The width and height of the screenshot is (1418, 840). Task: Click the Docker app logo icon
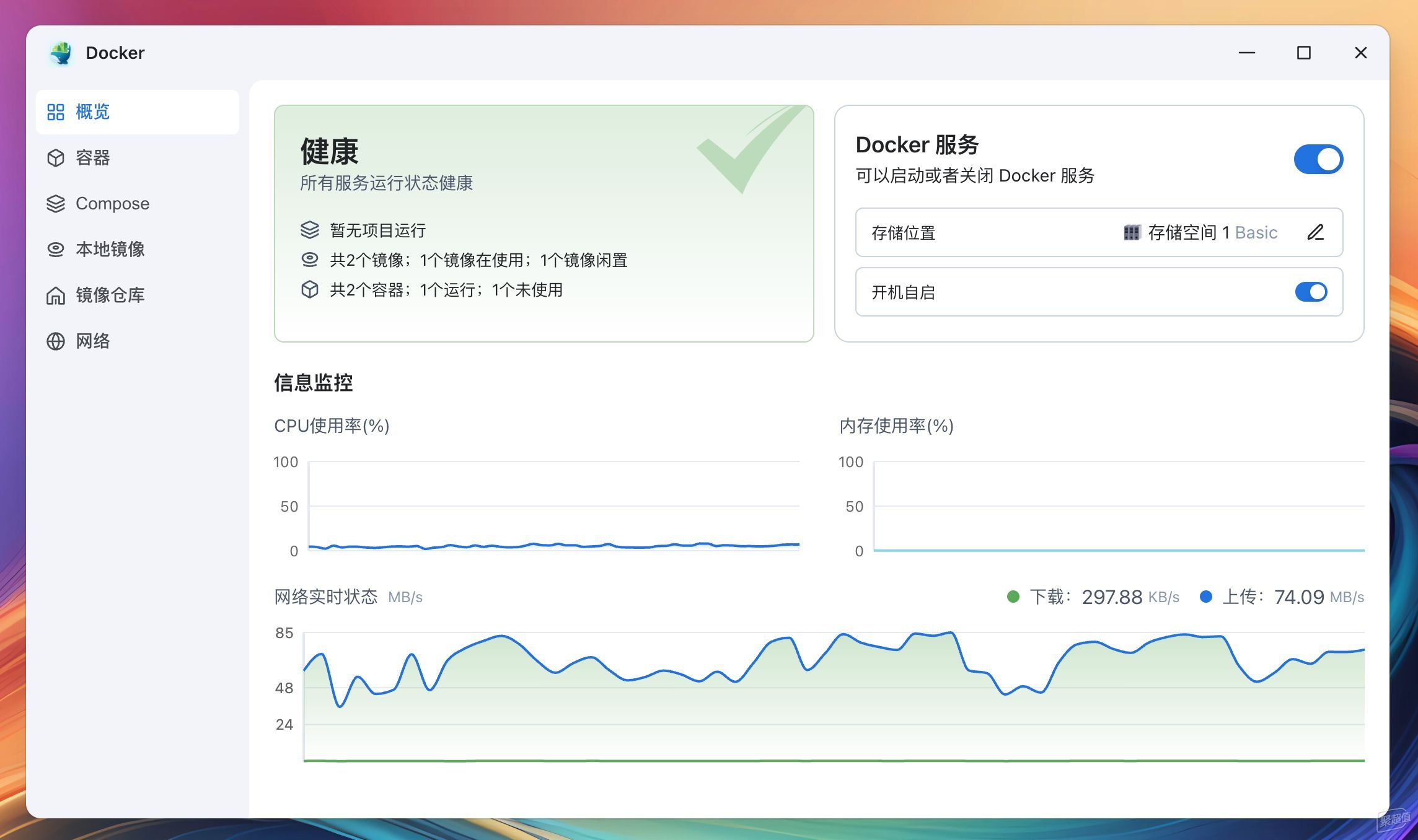point(61,53)
